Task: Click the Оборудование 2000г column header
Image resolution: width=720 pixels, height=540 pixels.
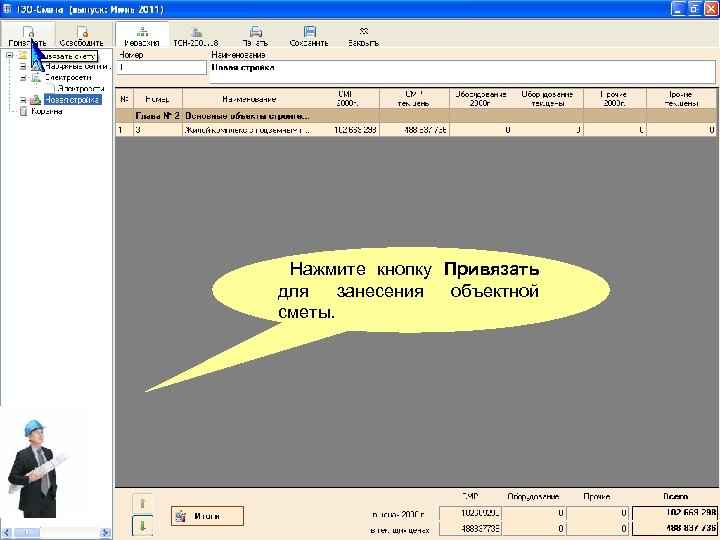Action: [480, 99]
